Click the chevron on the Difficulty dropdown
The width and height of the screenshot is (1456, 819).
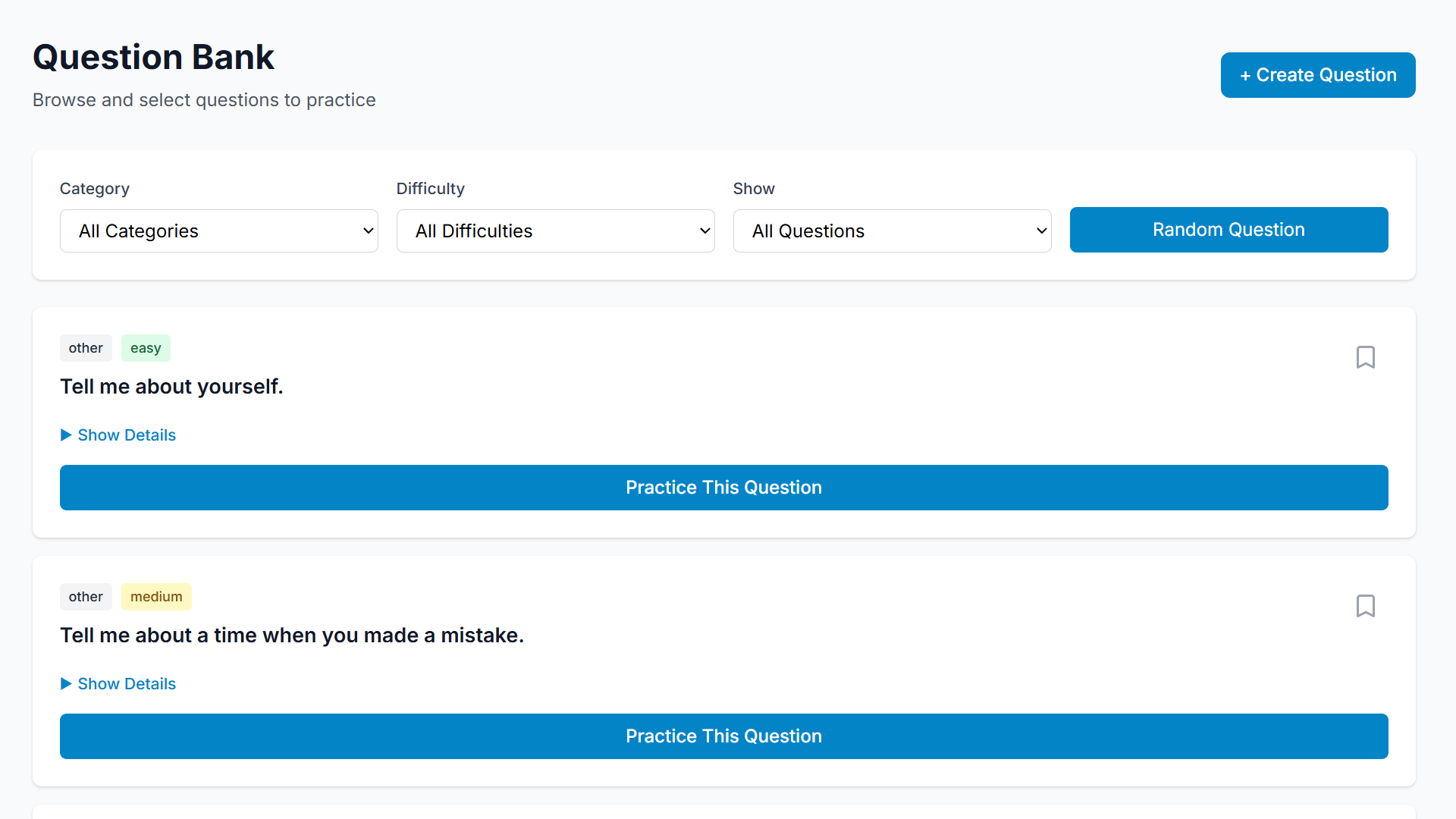click(x=704, y=231)
